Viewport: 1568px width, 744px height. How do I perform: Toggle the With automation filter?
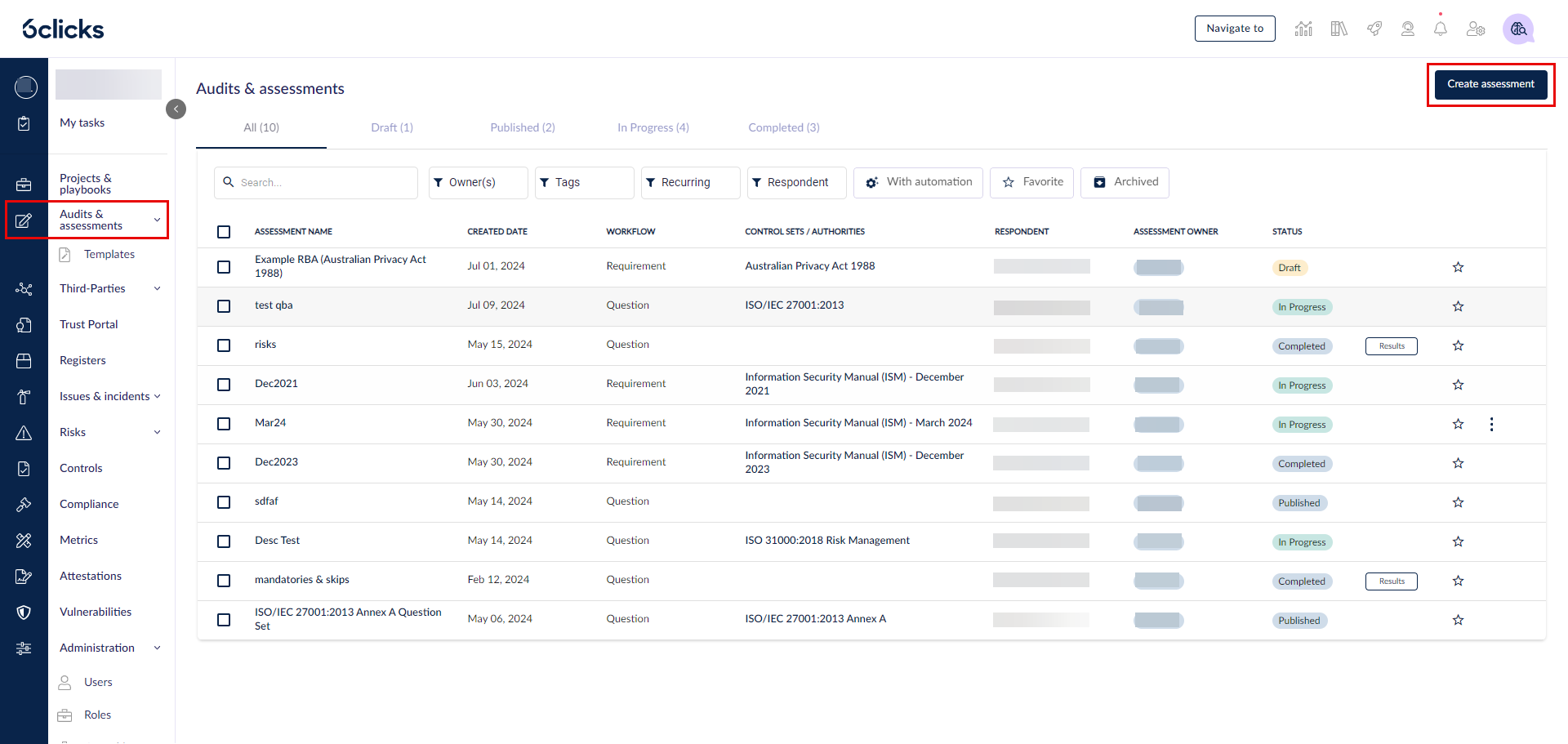tap(918, 182)
